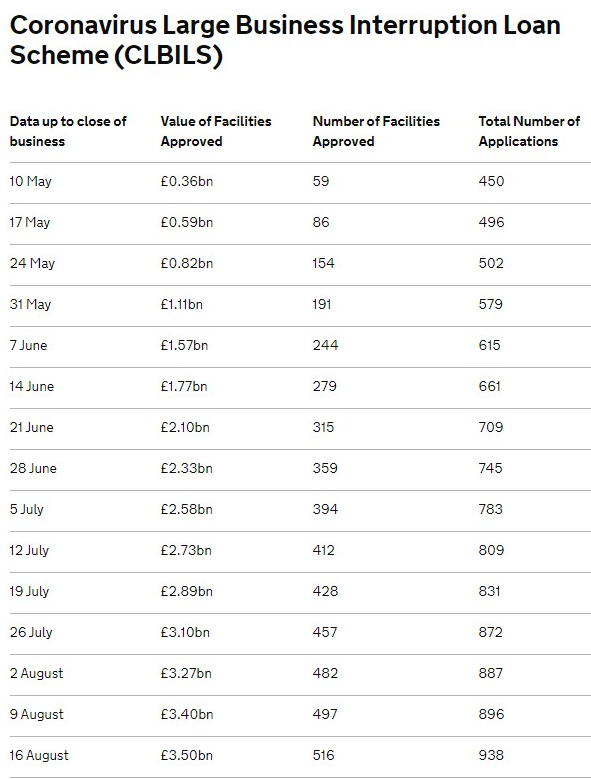
Task: Select the 10 May date cell
Action: [x=31, y=181]
